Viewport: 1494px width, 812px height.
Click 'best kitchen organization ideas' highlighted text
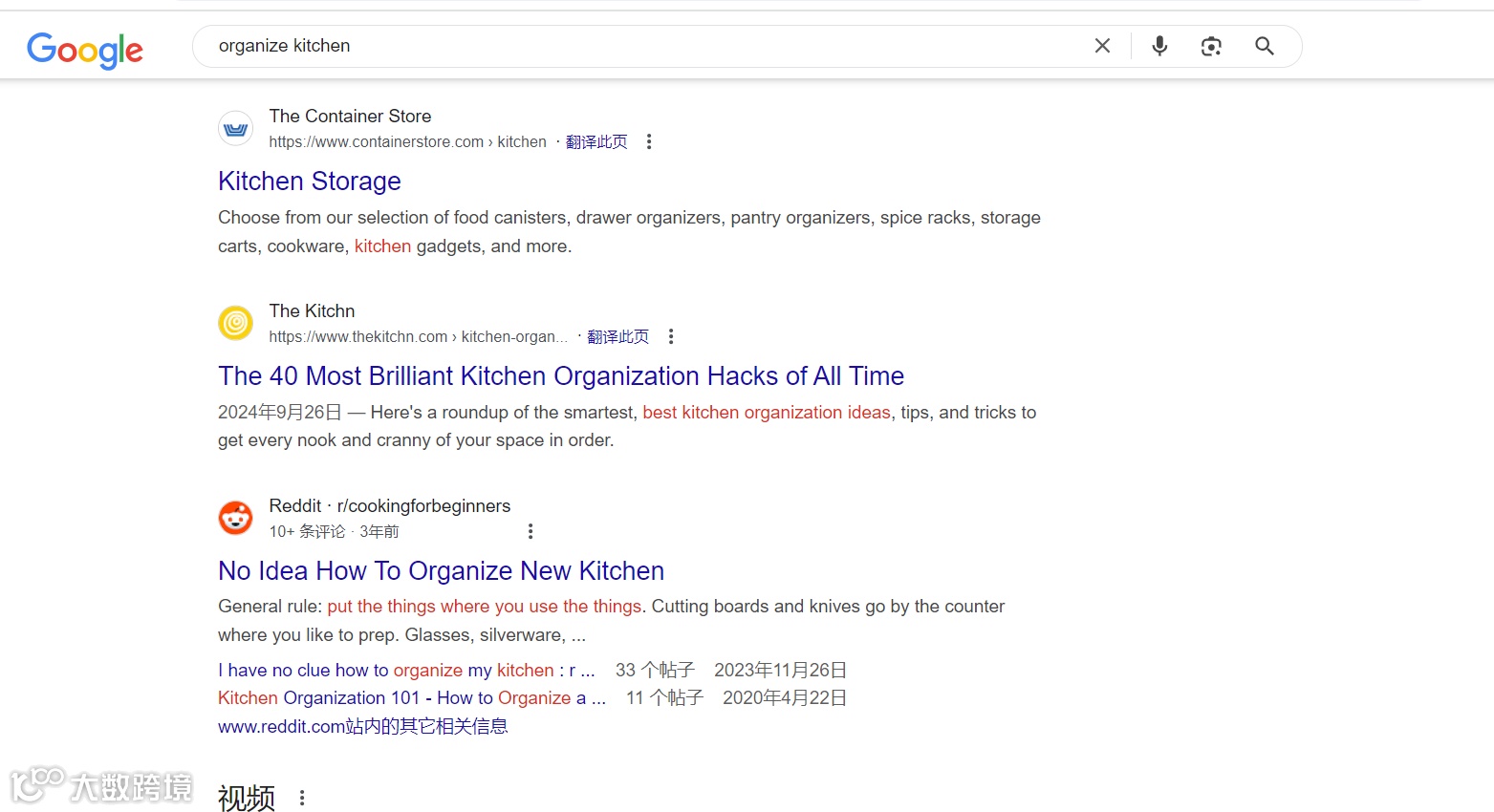(767, 413)
